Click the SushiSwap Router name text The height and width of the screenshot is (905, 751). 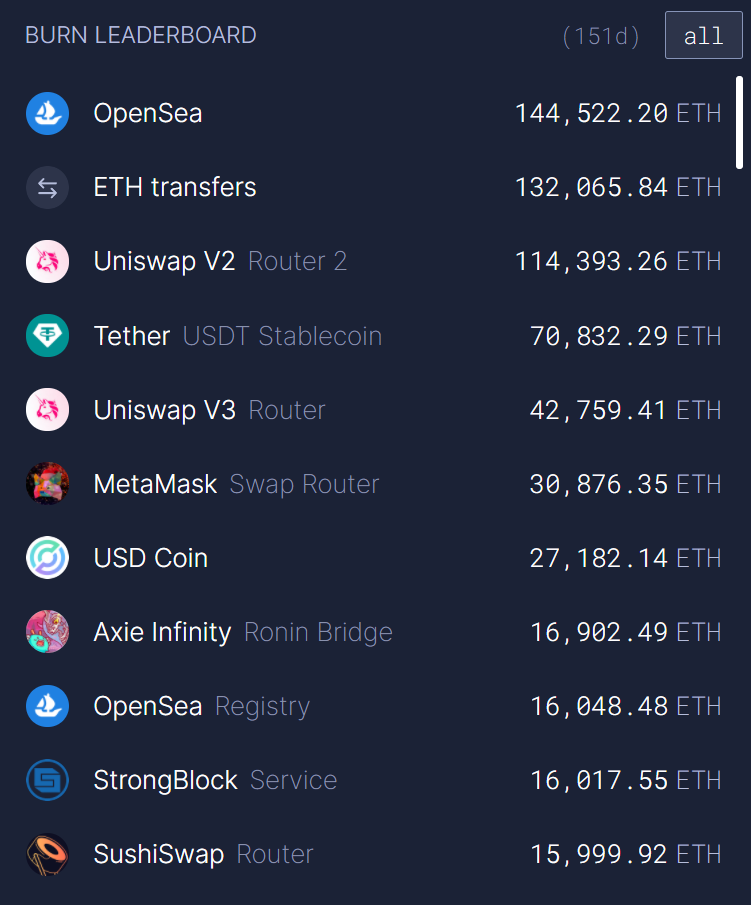point(203,854)
